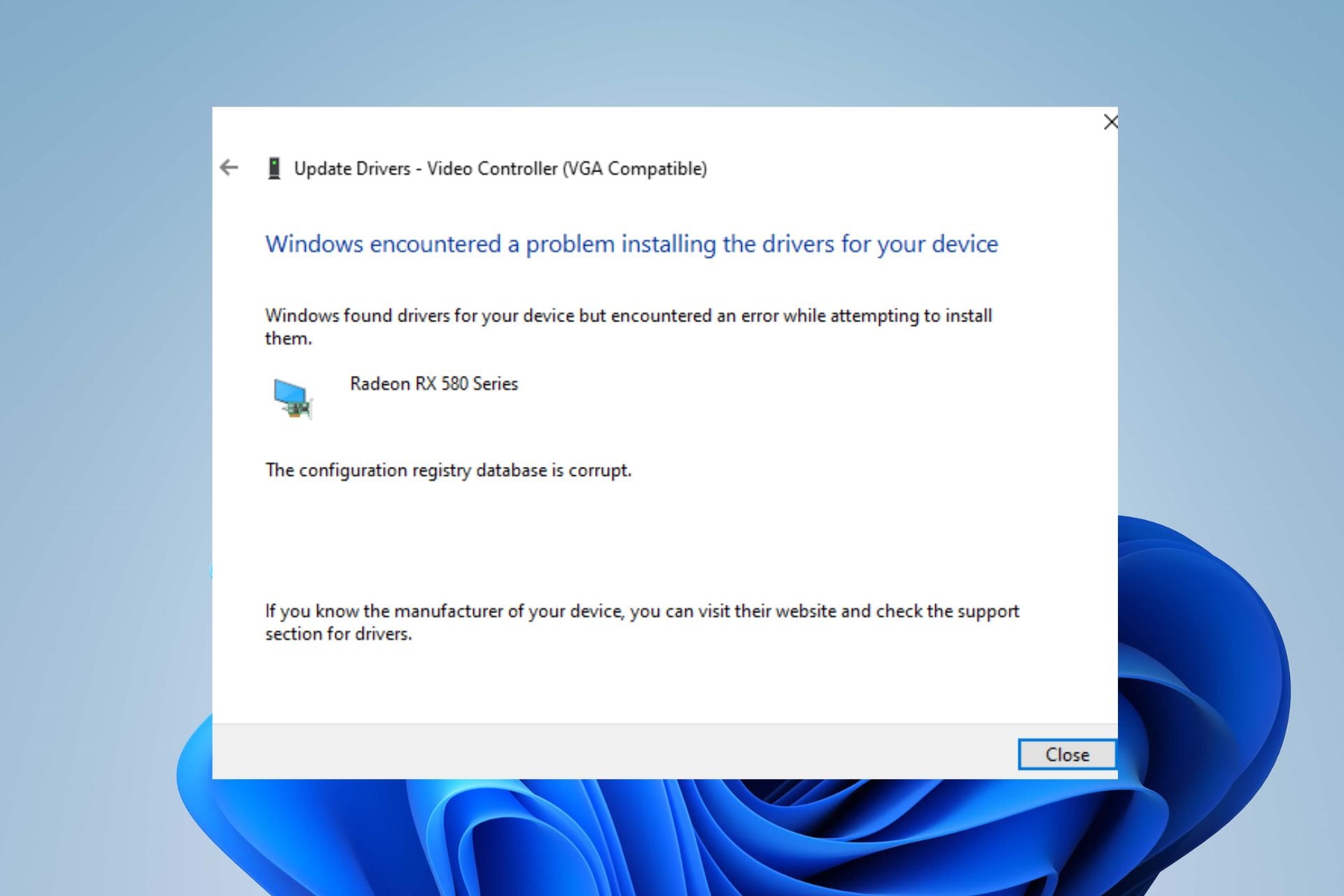Select the Radeon RX 580 Series label
The width and height of the screenshot is (1344, 896).
pyautogui.click(x=433, y=384)
